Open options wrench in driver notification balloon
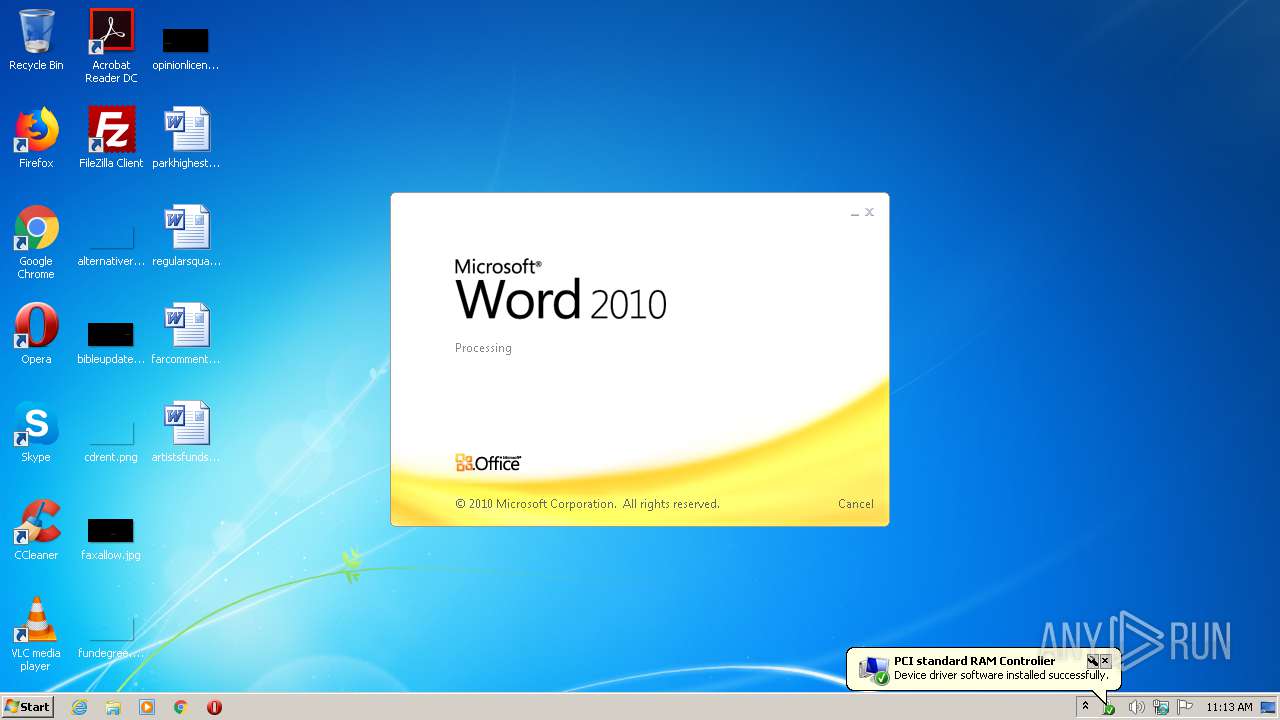Screen dimensions: 1280x720 click(1092, 661)
